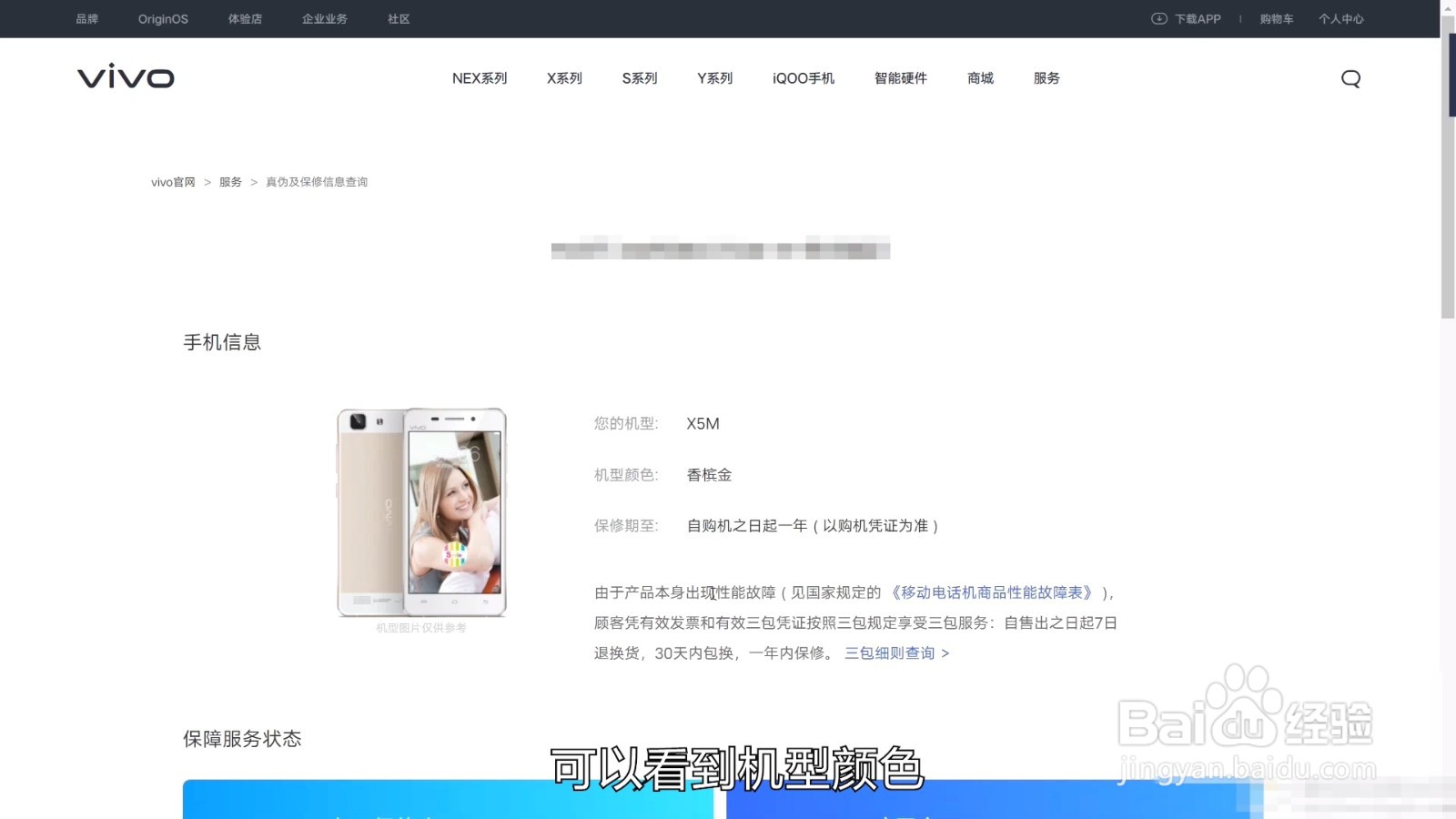Screen dimensions: 1456x819
Task: Click 真伪及保修信息查询 breadcrumb
Action: [317, 182]
